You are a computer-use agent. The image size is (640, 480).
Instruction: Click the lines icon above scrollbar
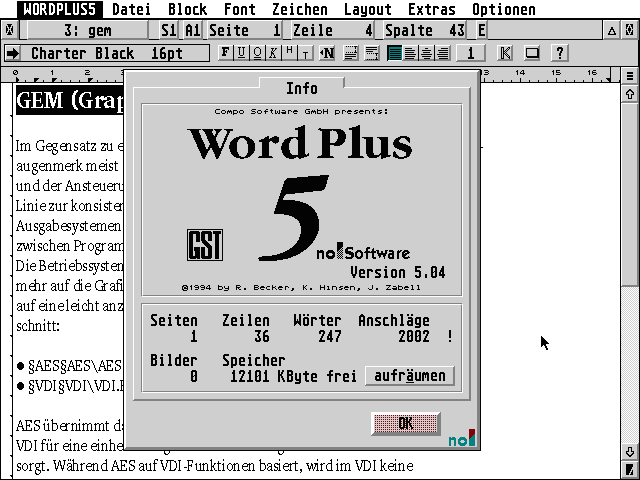point(629,76)
